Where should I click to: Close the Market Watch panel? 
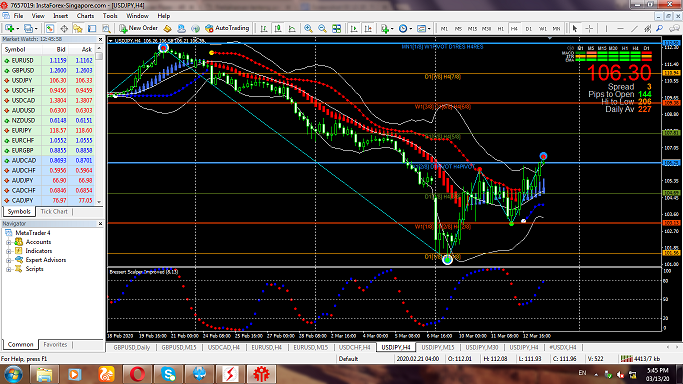[100, 39]
